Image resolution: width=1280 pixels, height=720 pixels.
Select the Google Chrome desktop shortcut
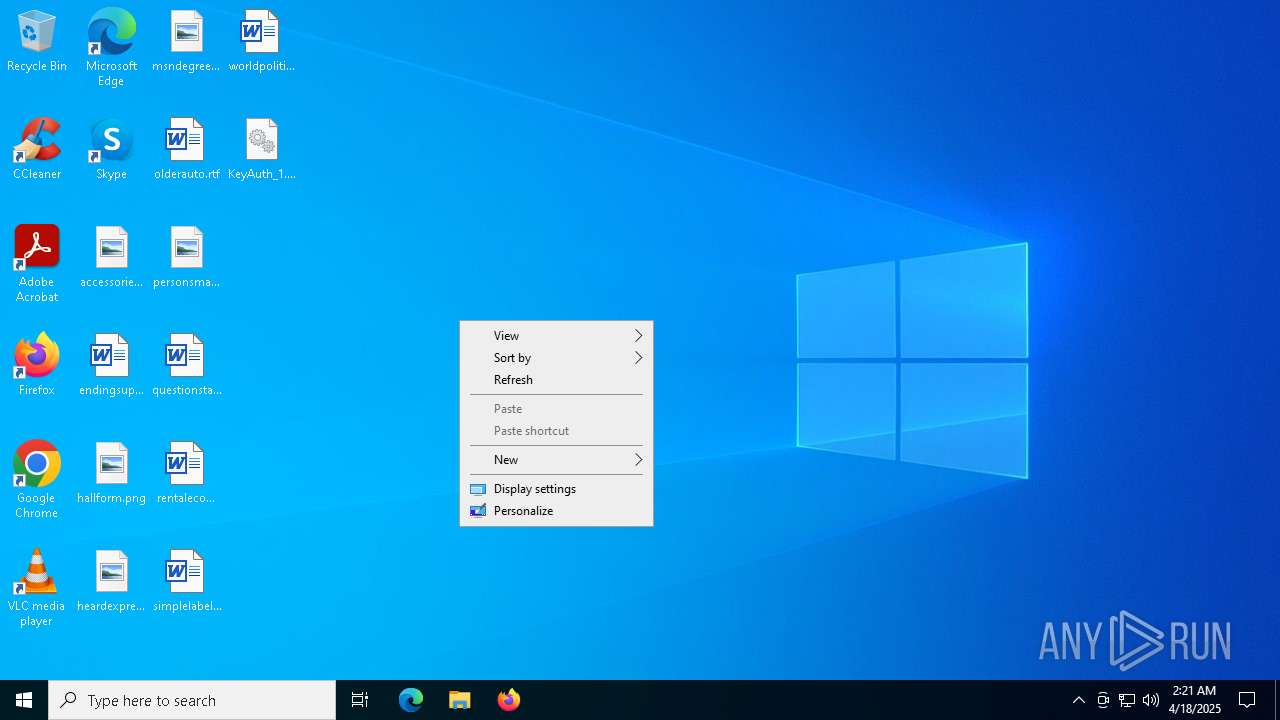[37, 480]
